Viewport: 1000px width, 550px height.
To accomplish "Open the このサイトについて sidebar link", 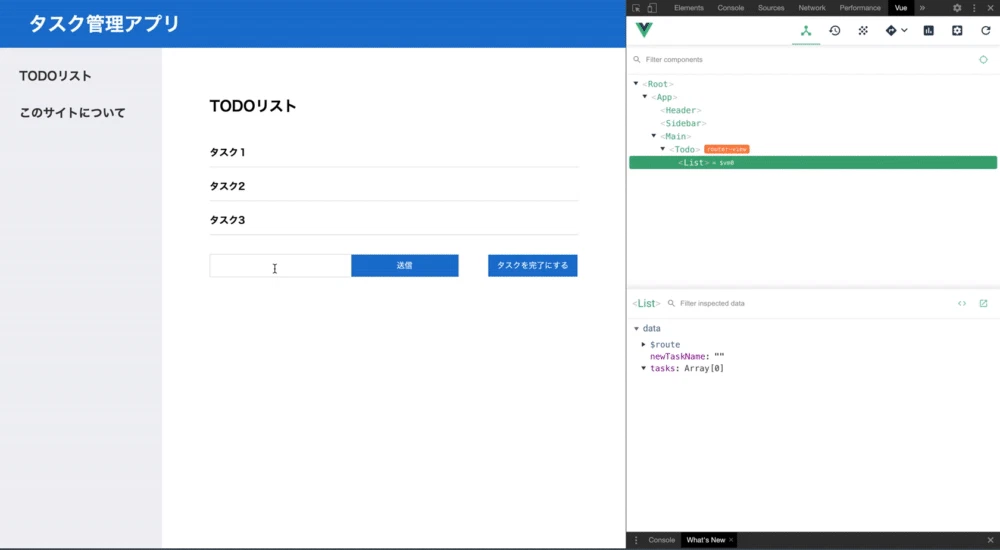I will (x=72, y=113).
